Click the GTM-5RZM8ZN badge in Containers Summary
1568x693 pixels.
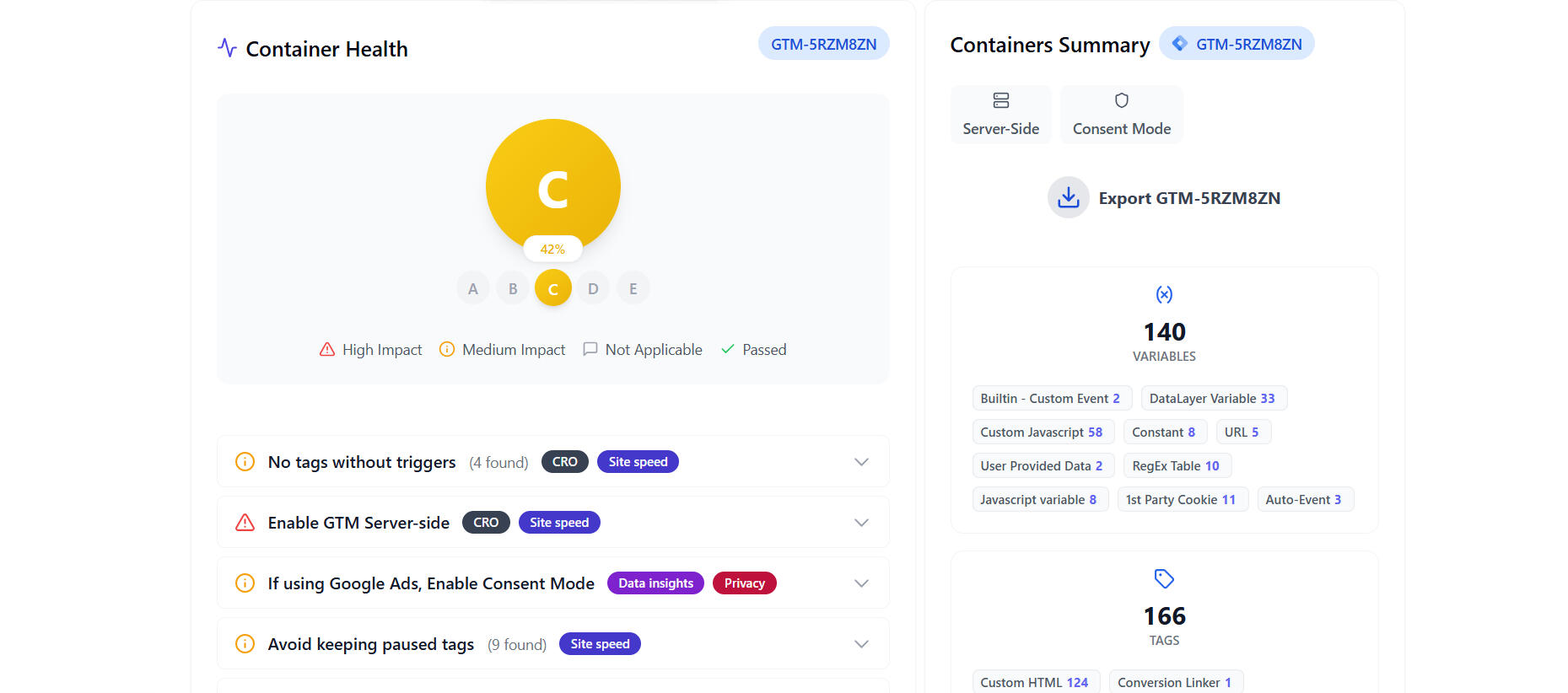coord(1237,44)
